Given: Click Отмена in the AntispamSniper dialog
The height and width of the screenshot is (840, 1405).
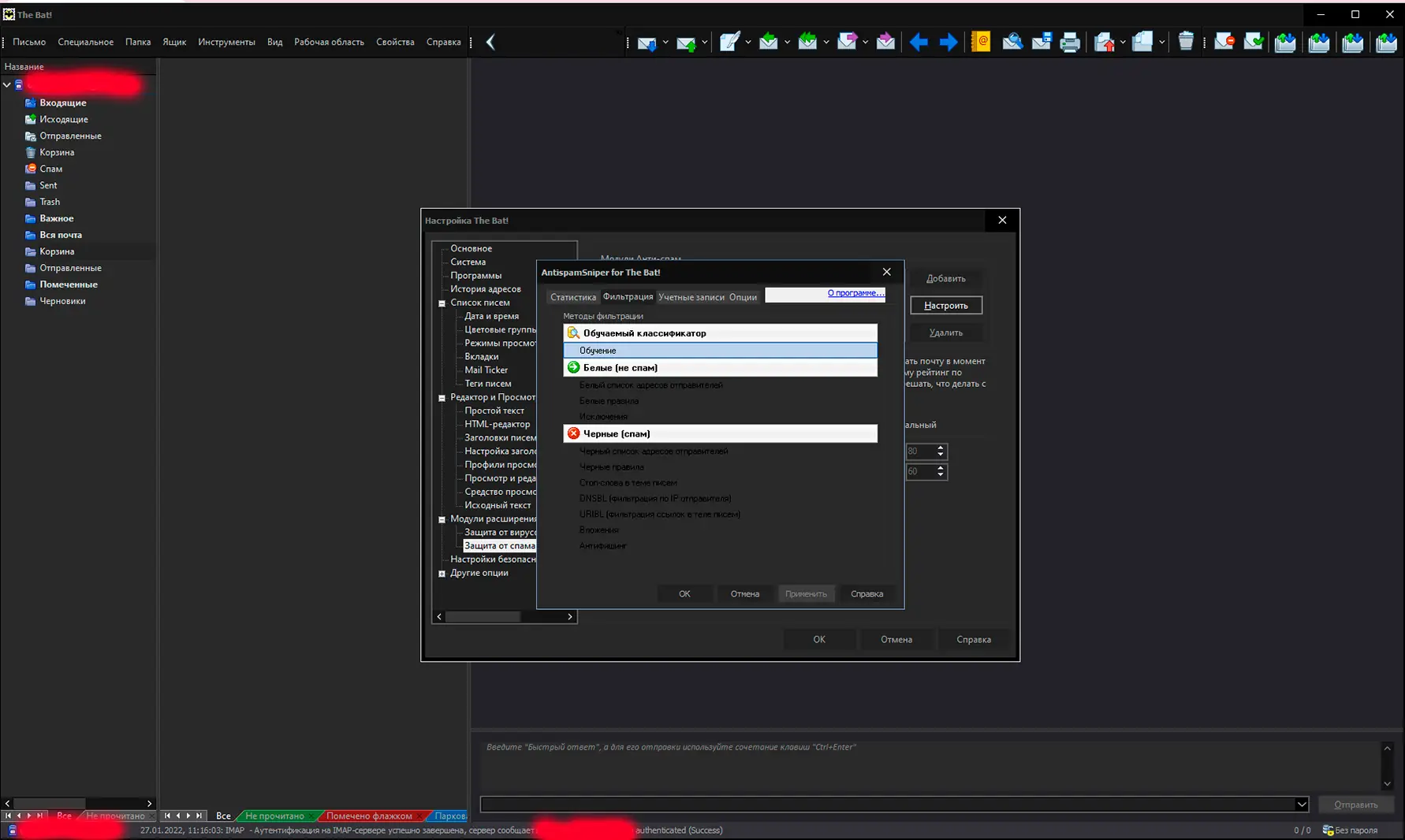Looking at the screenshot, I should pyautogui.click(x=745, y=593).
